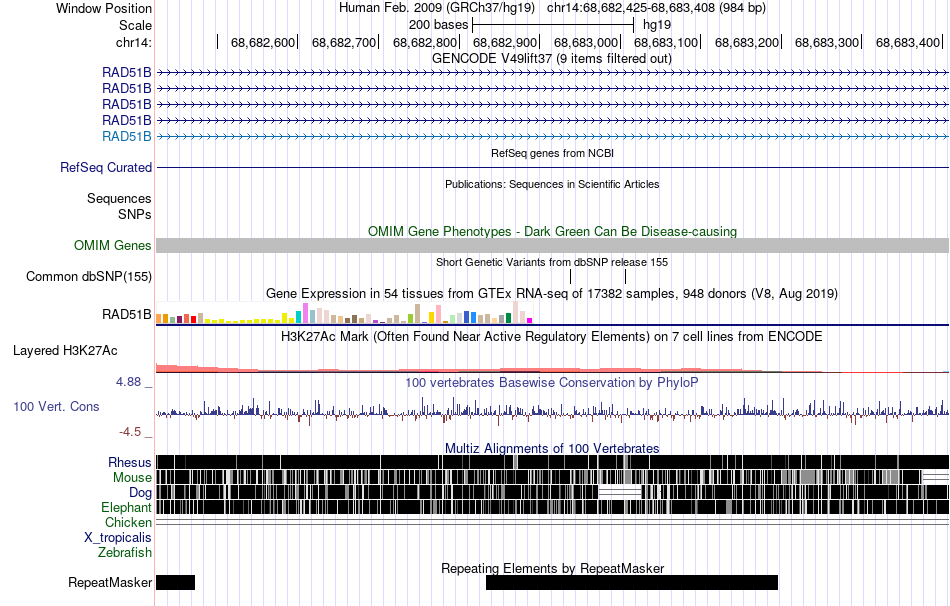Click the position text chr14:68,682,425-68,683,408 (984 bp)
950x606 pixels.
[x=656, y=8]
